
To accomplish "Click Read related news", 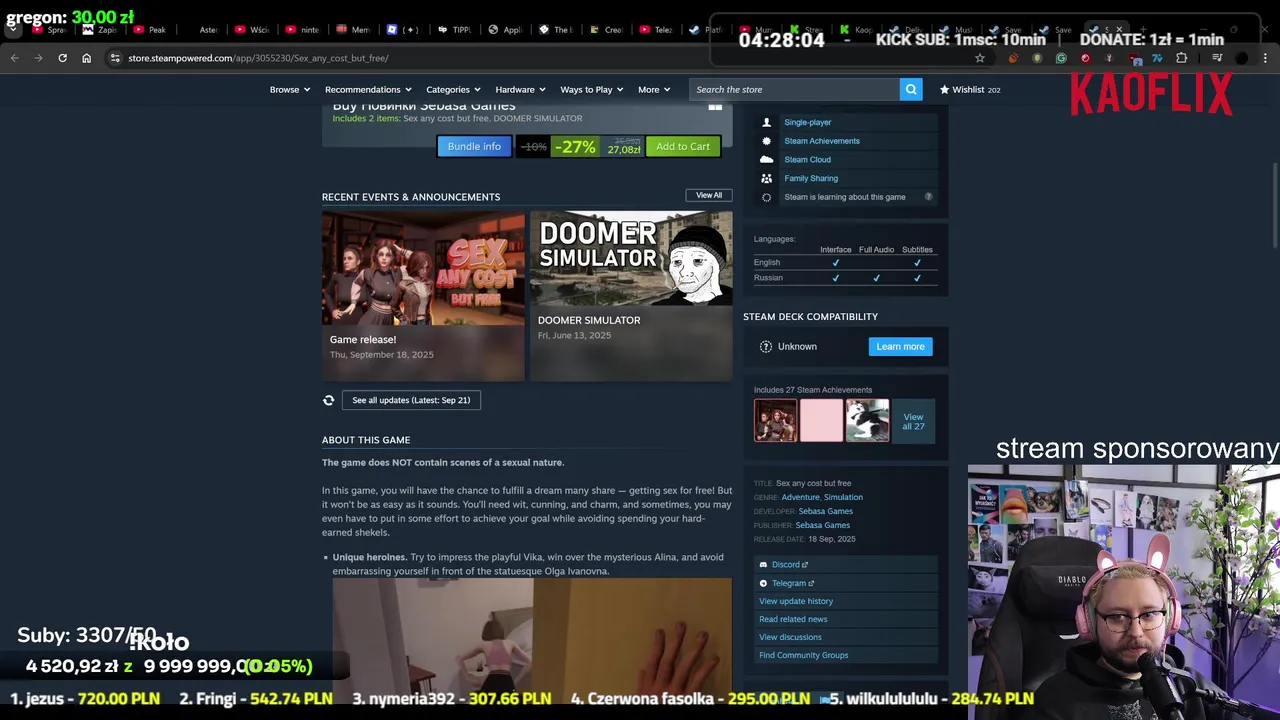I will click(x=793, y=619).
